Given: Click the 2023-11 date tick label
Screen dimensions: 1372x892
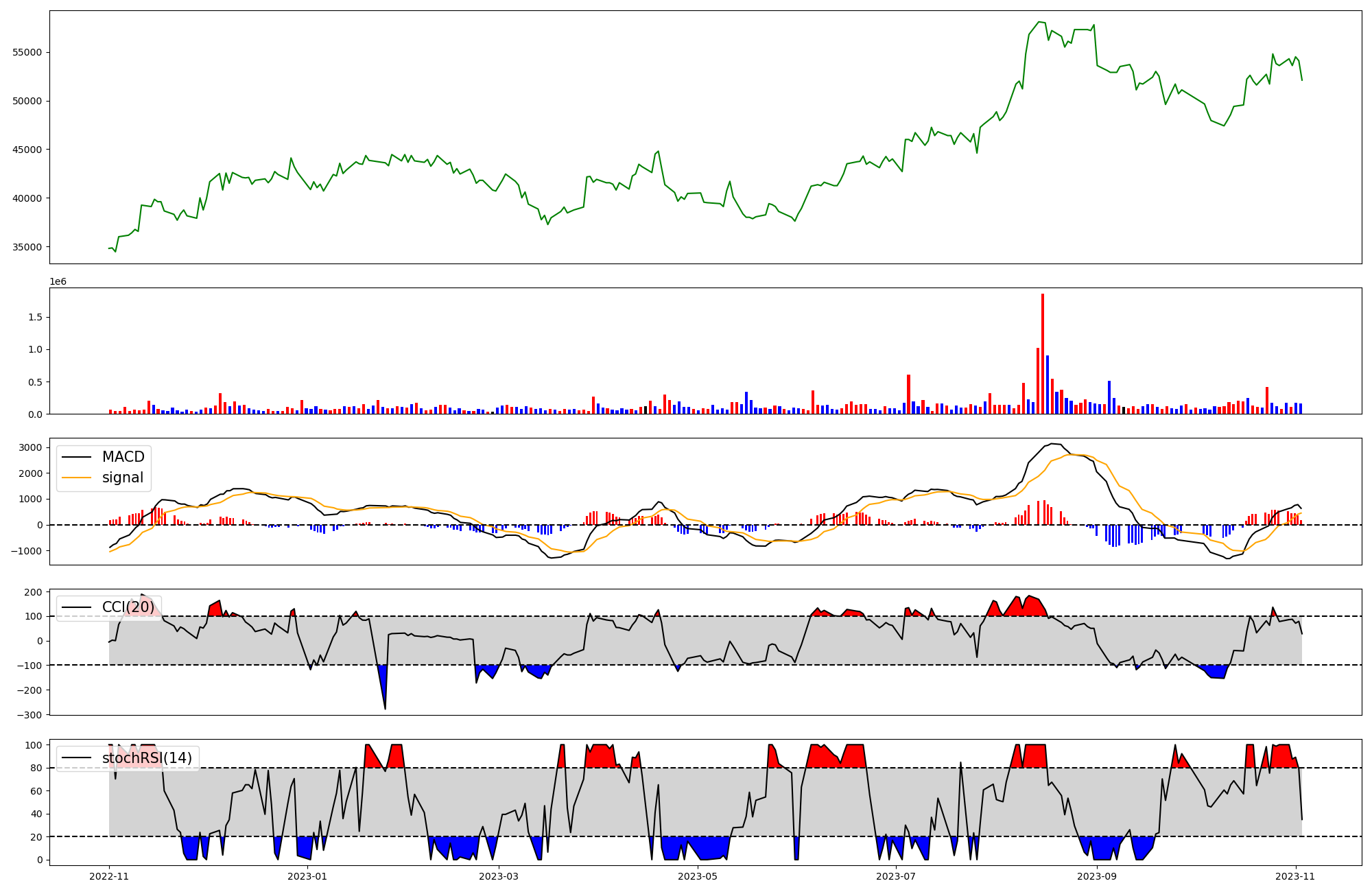Looking at the screenshot, I should pos(1295,876).
